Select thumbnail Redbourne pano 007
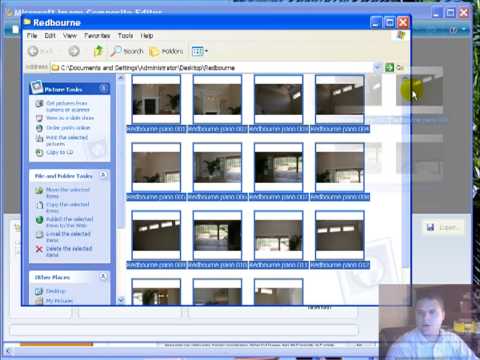Viewport: 480px width, 360px height. 279,167
